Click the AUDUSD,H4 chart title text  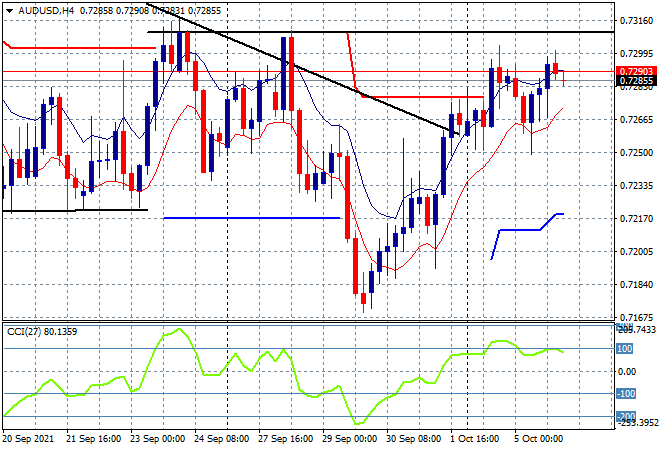[46, 11]
